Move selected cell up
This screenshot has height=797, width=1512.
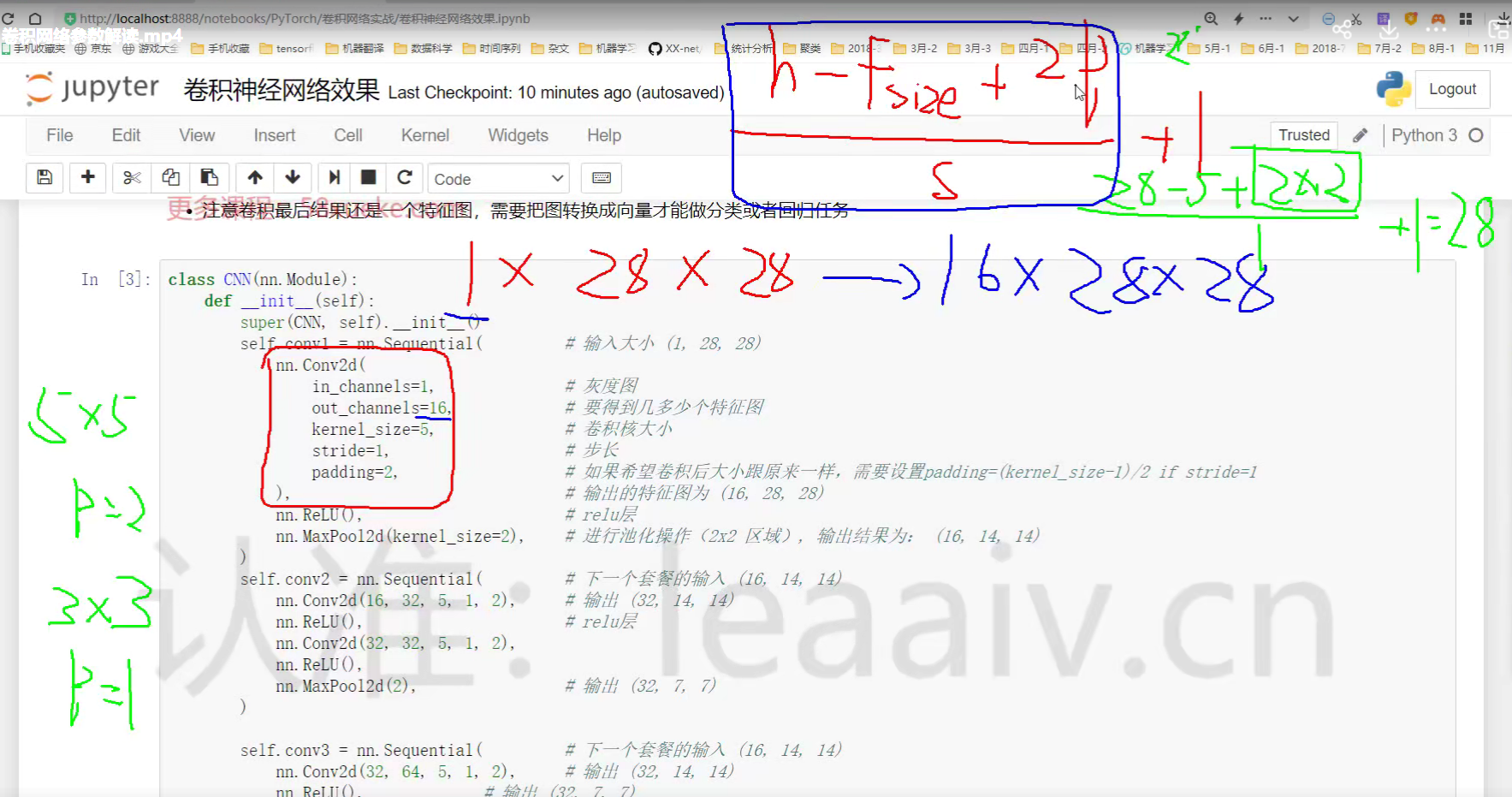[255, 177]
